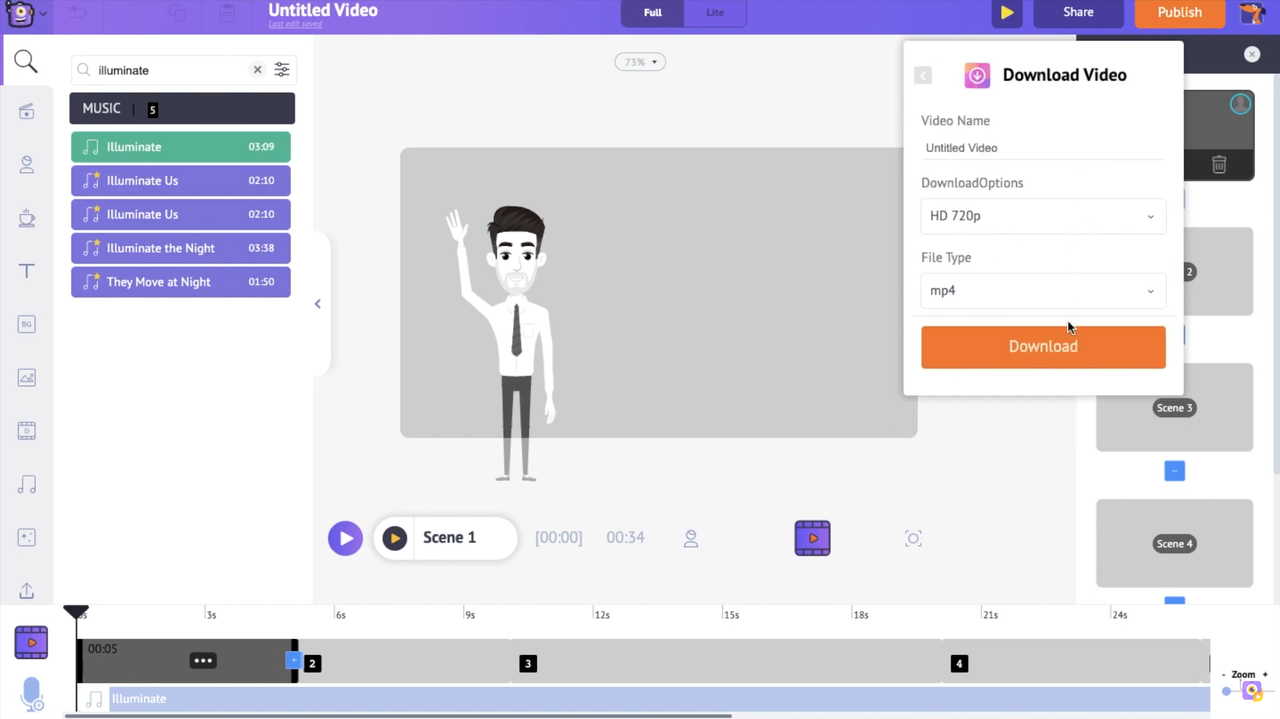Image resolution: width=1280 pixels, height=719 pixels.
Task: Open the Images library in sidebar
Action: tap(26, 378)
